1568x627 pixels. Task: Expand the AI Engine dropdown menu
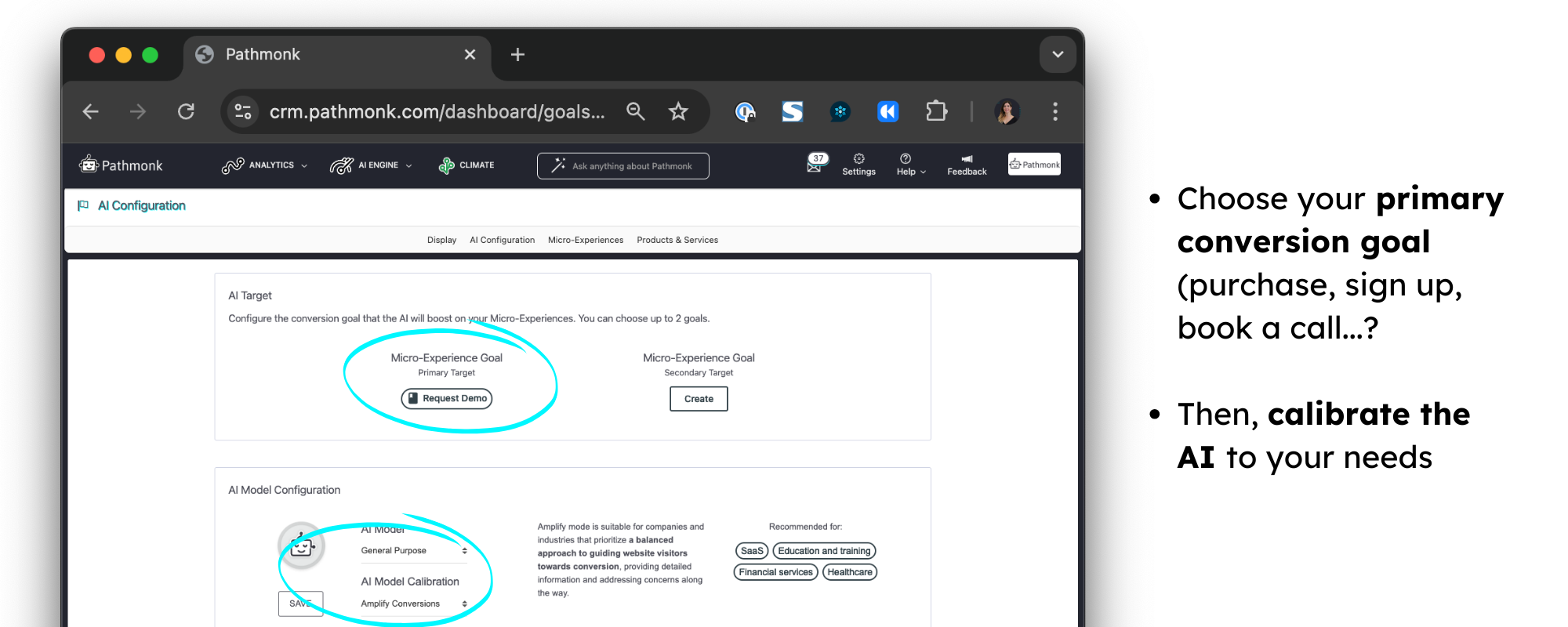click(x=372, y=165)
